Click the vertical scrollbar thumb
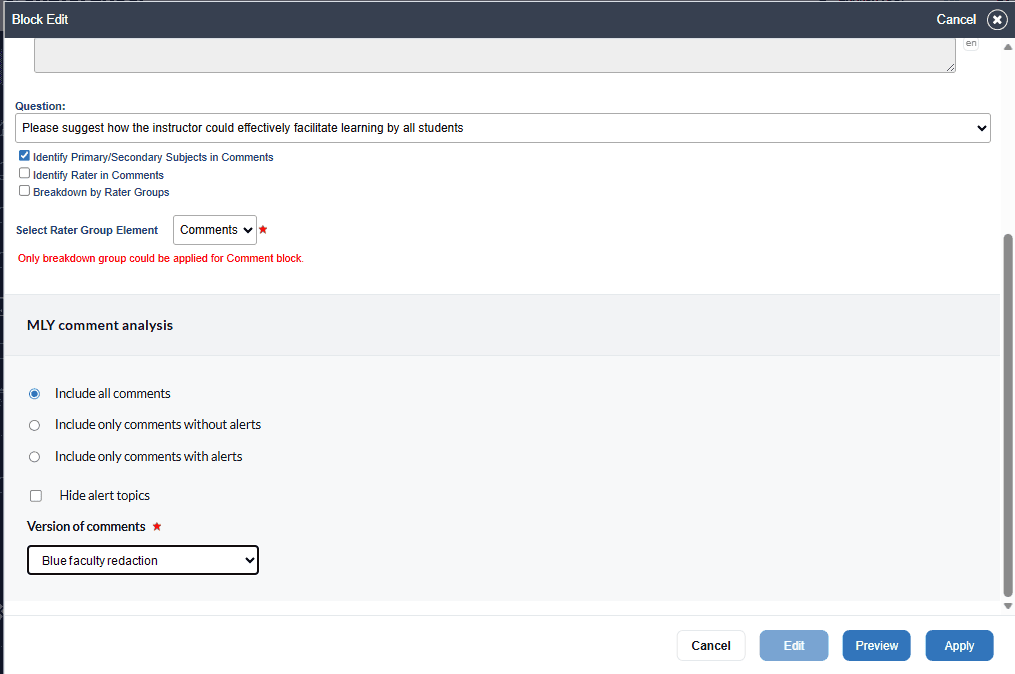1015x674 pixels. 1008,414
